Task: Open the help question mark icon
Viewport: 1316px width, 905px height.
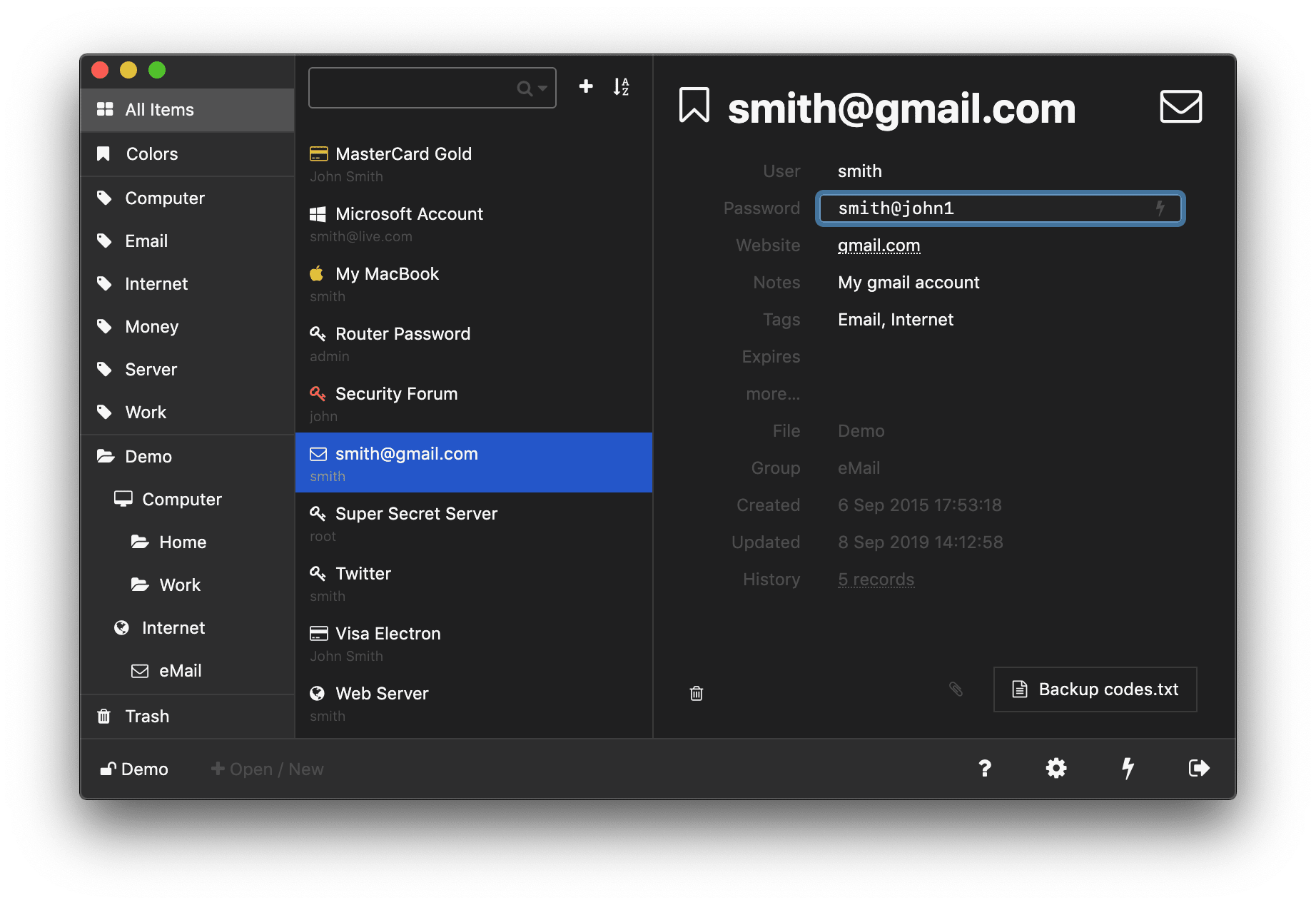Action: [985, 768]
